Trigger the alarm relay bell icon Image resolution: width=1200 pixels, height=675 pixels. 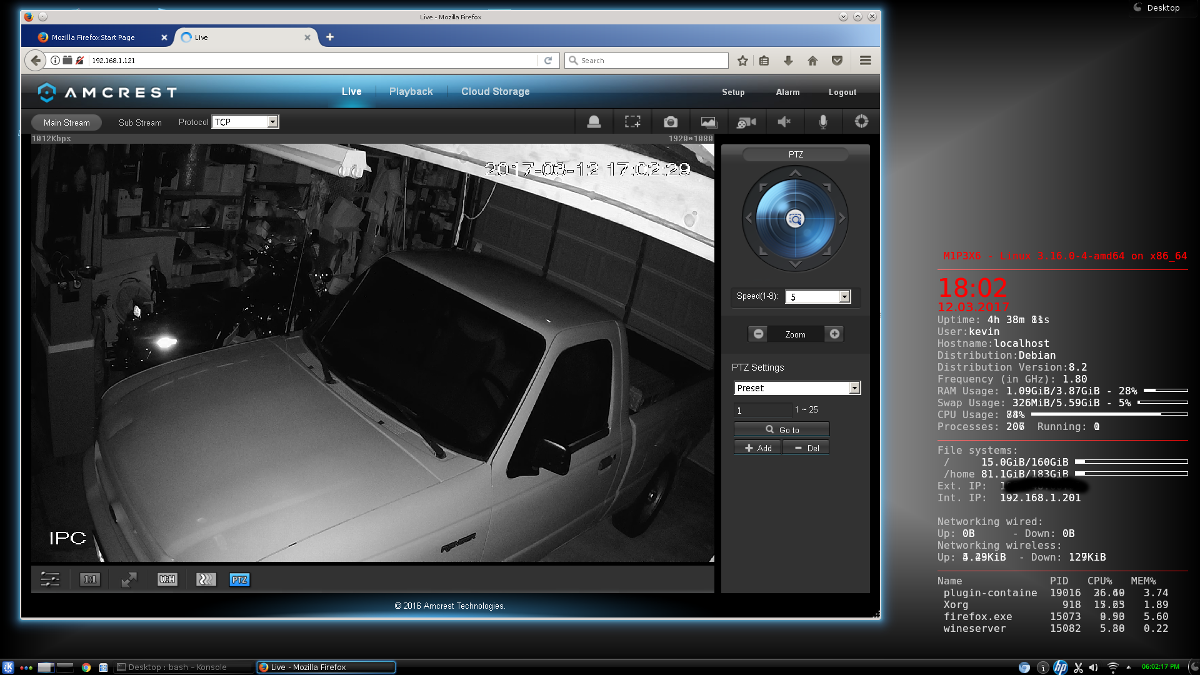[x=594, y=122]
